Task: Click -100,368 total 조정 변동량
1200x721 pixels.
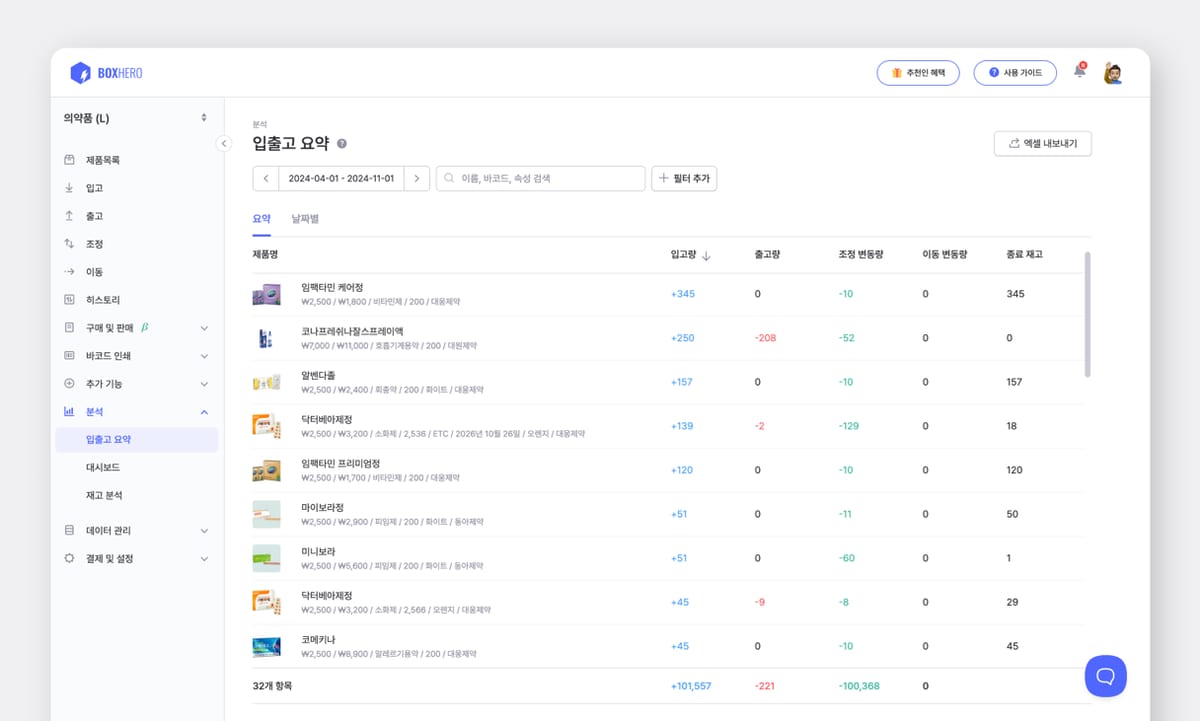Action: 859,686
